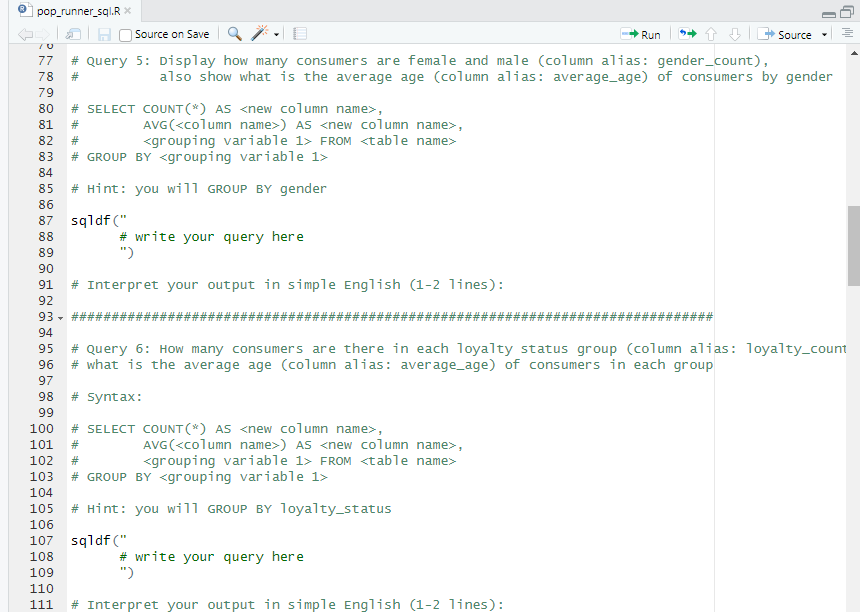
Task: Click the Source button
Action: 788,33
